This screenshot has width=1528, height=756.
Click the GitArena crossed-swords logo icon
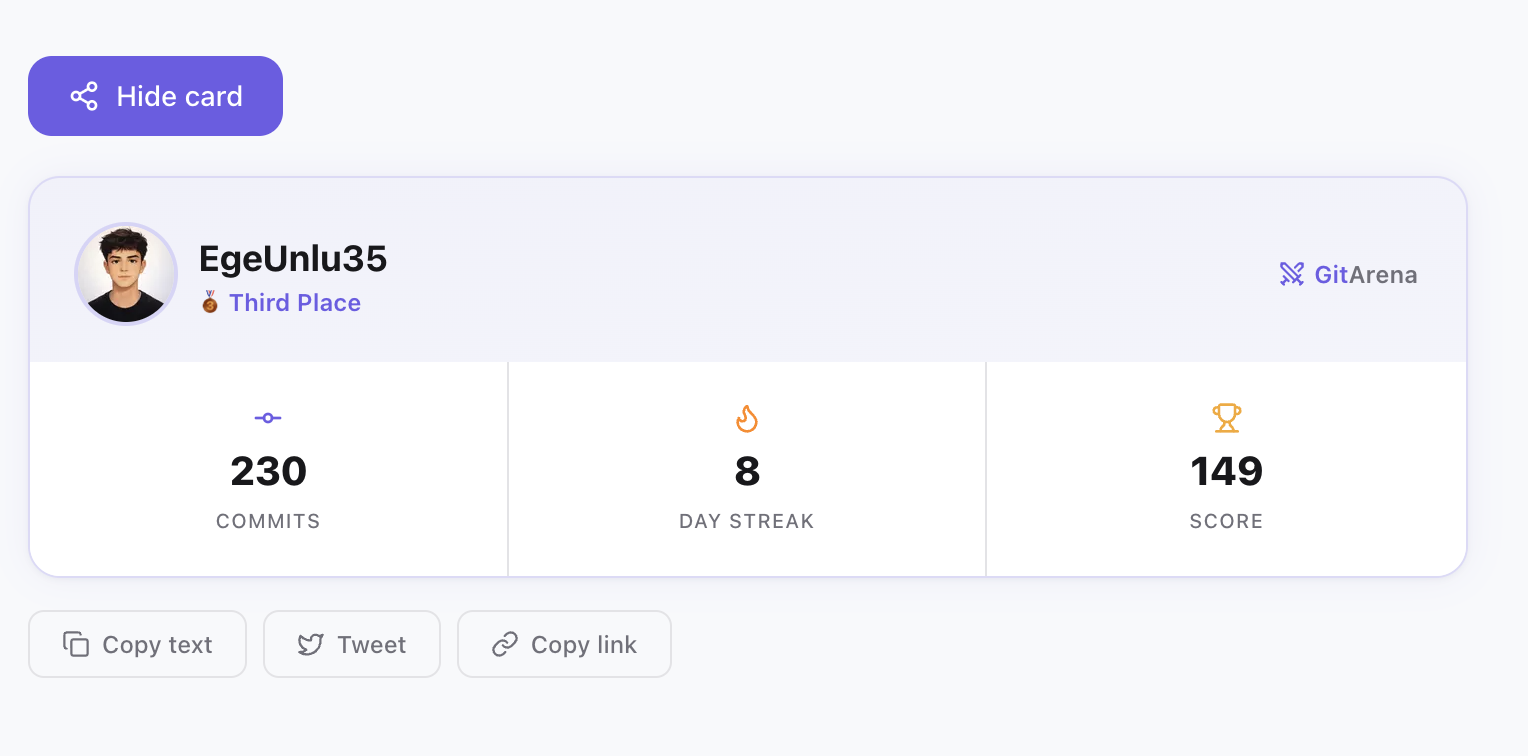(x=1292, y=274)
